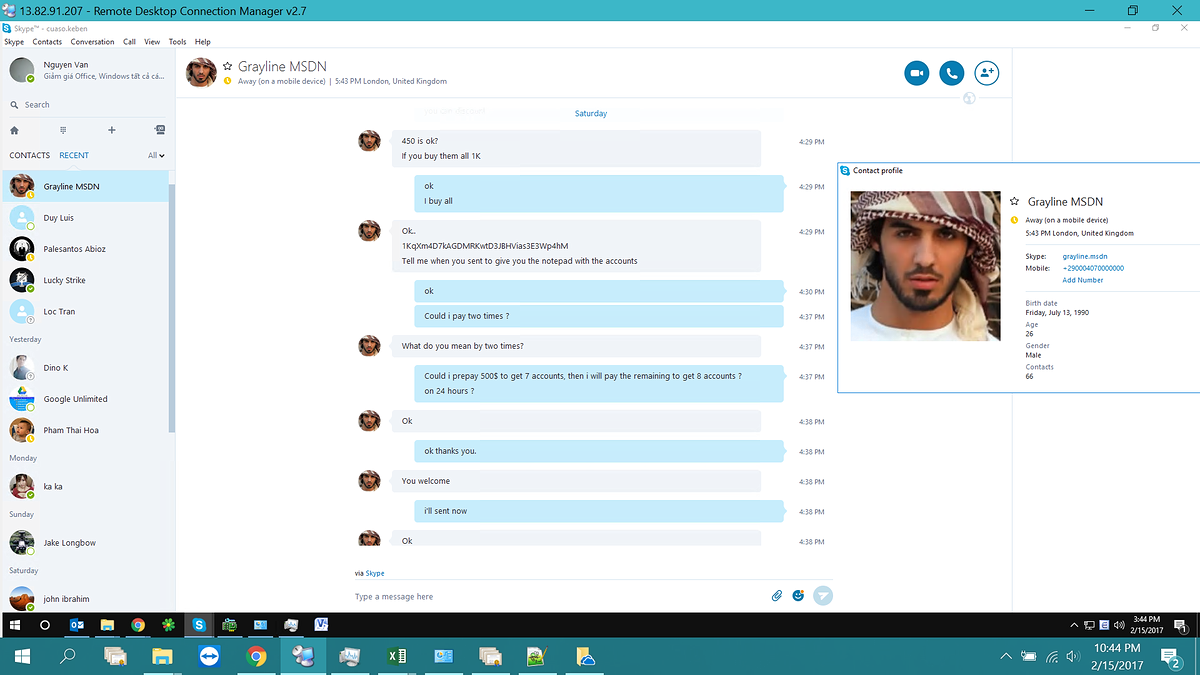Start a voice call with Grayline MSDN
This screenshot has height=675, width=1200.
point(951,73)
